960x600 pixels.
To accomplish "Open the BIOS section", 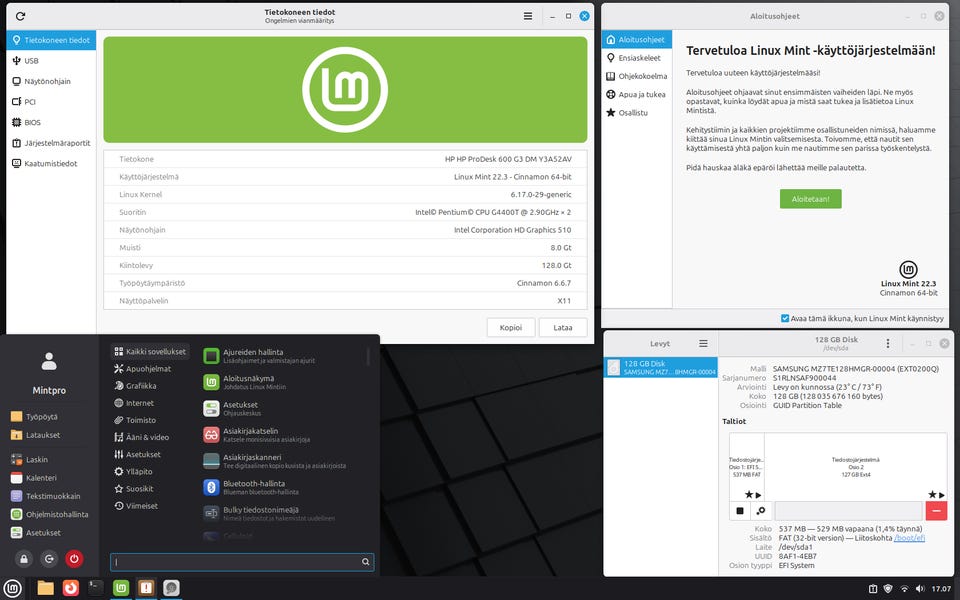I will 51,122.
